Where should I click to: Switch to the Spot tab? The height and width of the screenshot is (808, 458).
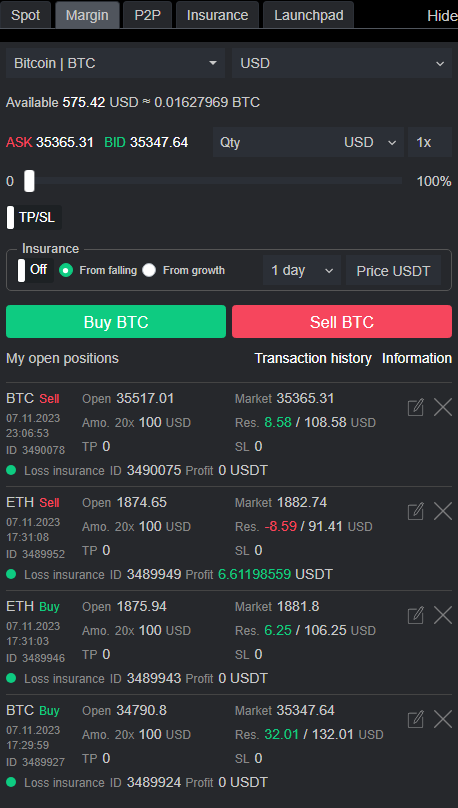tap(25, 15)
